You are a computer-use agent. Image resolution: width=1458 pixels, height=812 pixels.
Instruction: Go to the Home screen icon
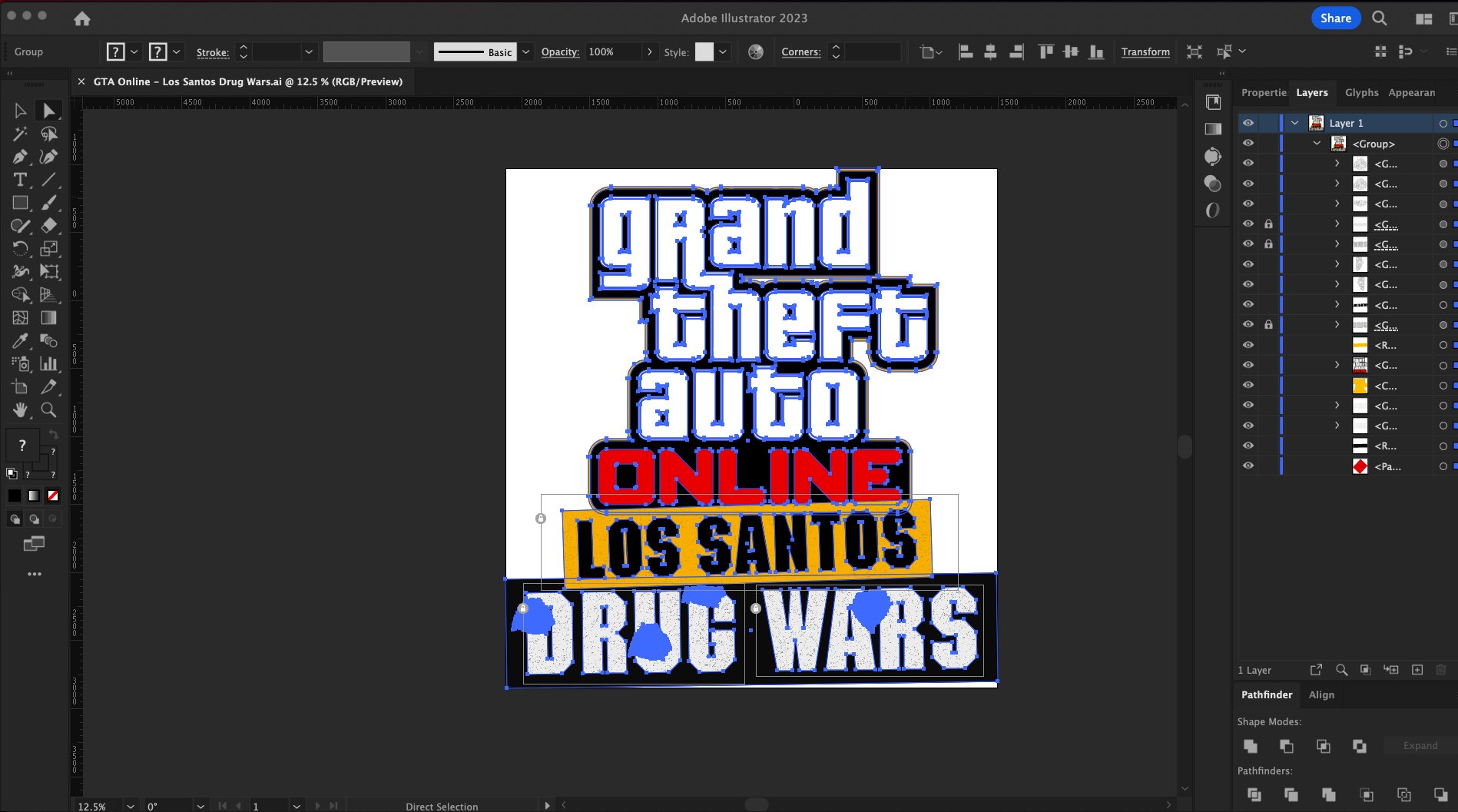coord(82,18)
